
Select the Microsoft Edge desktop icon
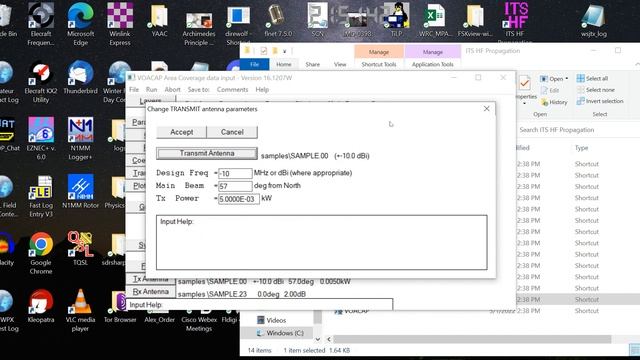[80, 24]
